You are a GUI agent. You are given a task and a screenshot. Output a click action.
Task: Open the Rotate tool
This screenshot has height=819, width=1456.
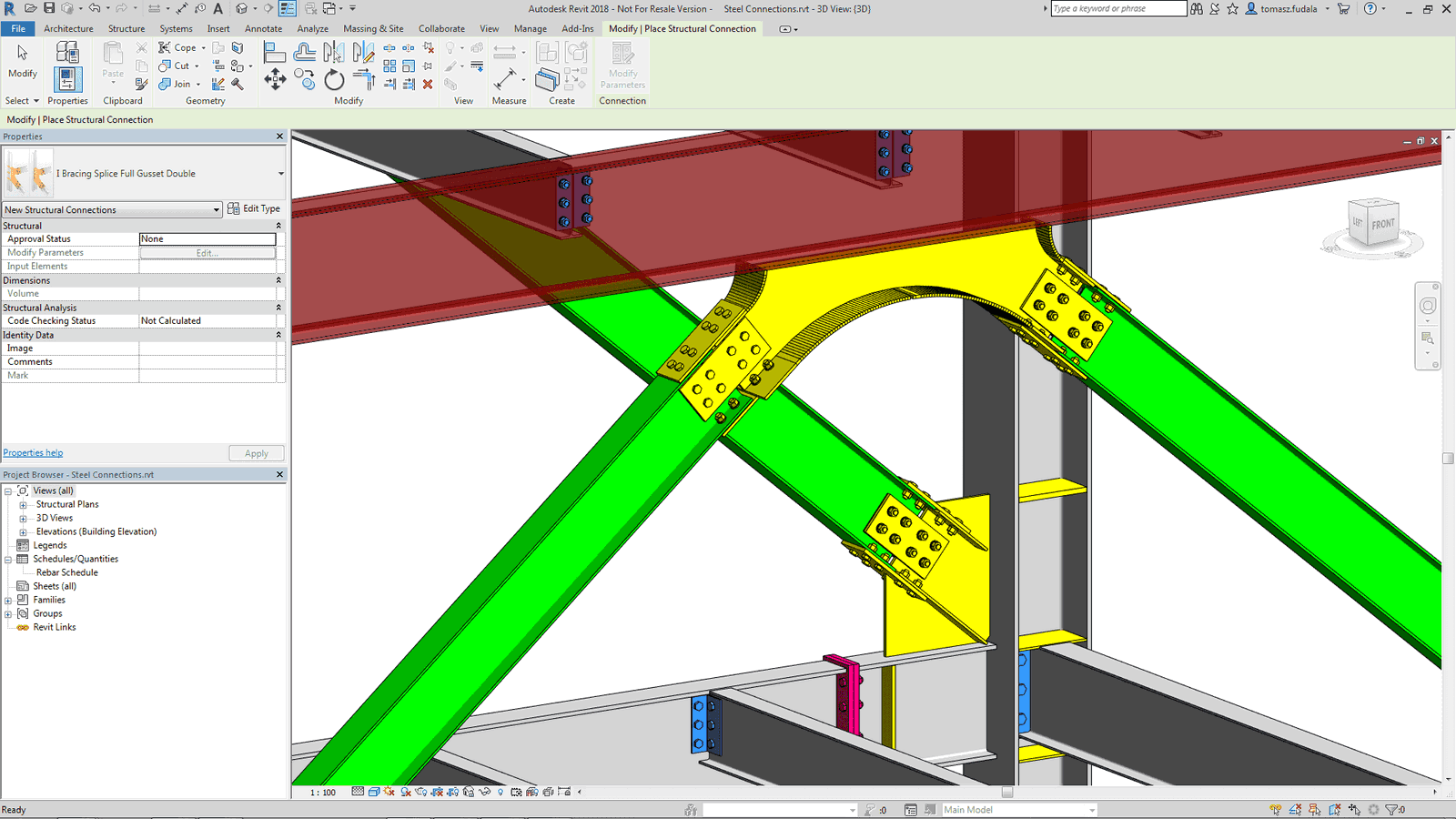334,80
